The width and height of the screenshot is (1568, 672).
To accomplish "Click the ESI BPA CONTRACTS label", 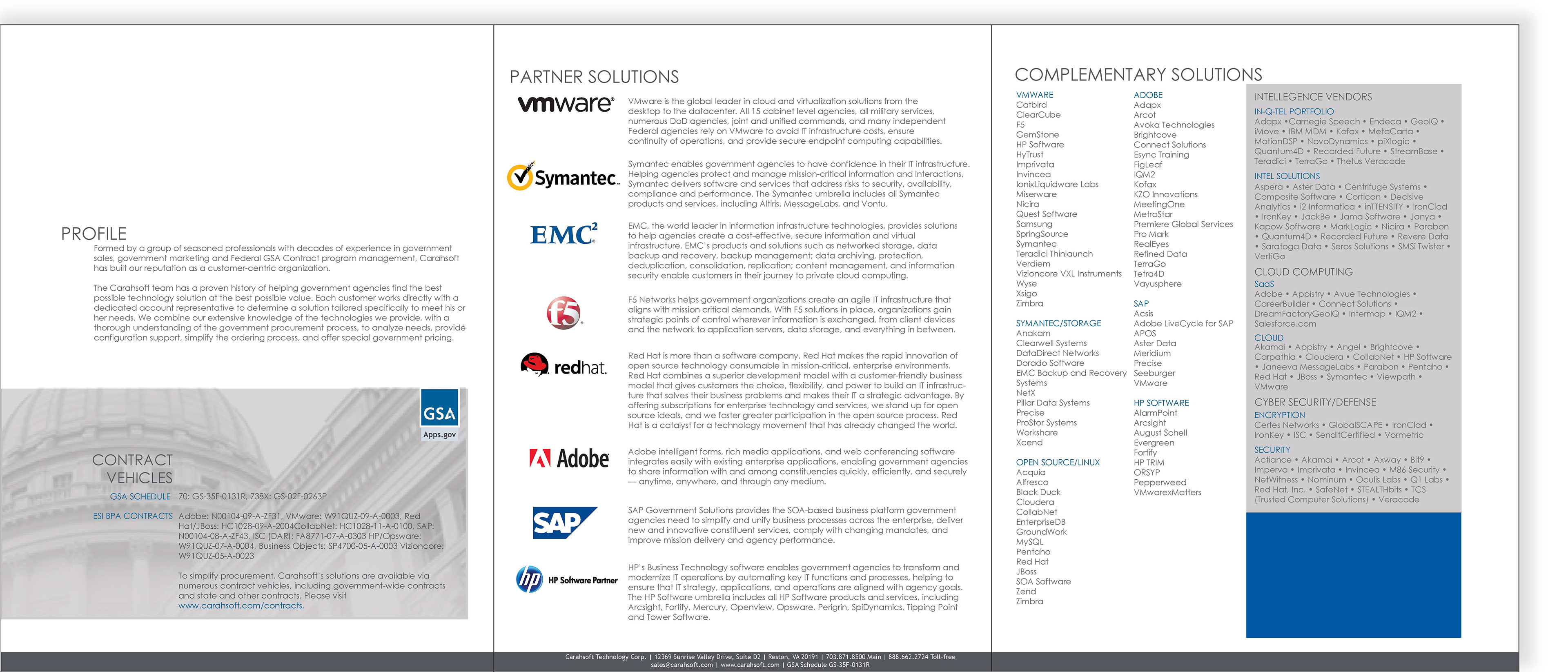I will (133, 516).
